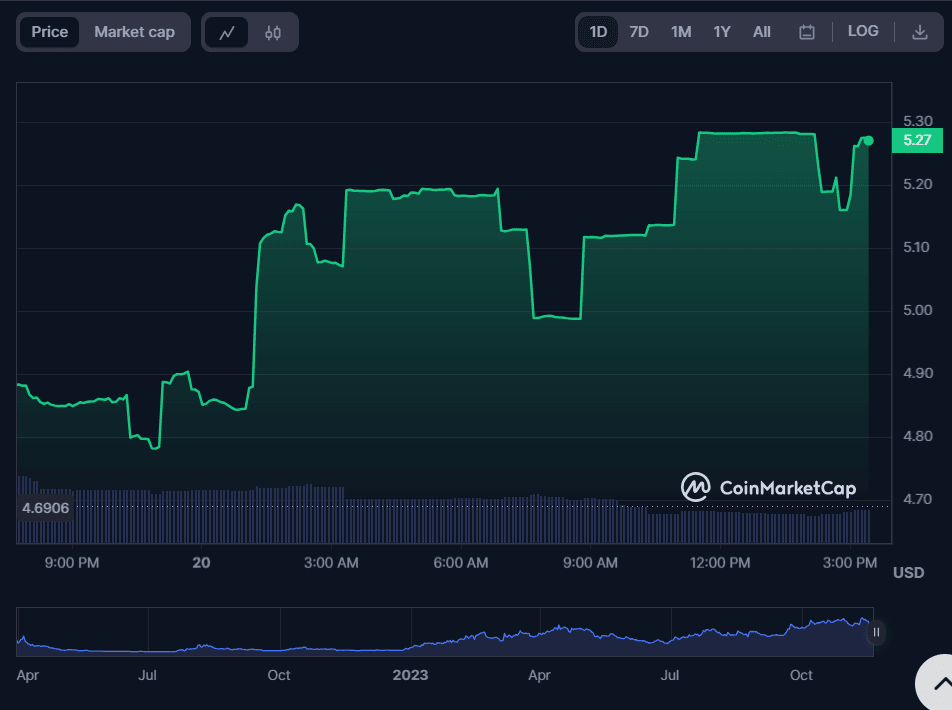This screenshot has width=952, height=710.
Task: Switch to the candlestick chart view
Action: (x=273, y=32)
